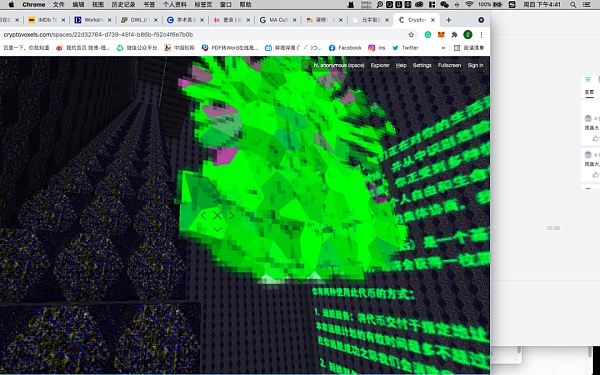Click the Explorer link
This screenshot has width=600, height=375.
tap(380, 65)
